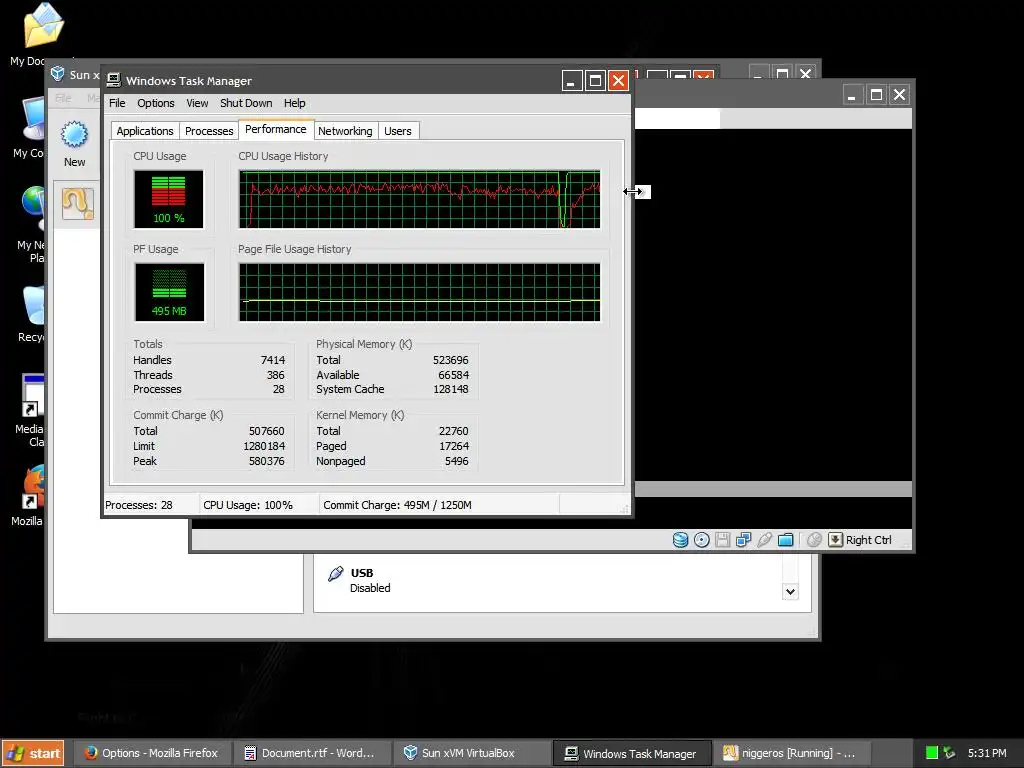The height and width of the screenshot is (768, 1024).
Task: Click the status bar Commit Charge: 495M / 1250M
Action: coord(397,505)
